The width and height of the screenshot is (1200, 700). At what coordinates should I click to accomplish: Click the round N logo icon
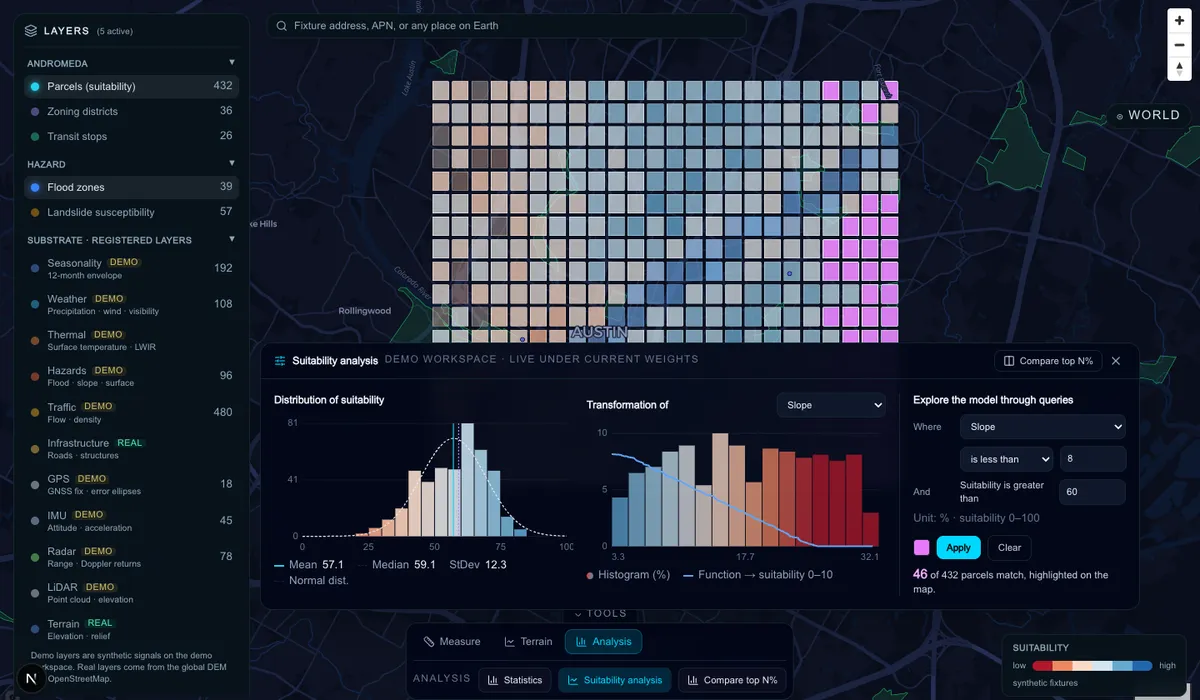(33, 680)
